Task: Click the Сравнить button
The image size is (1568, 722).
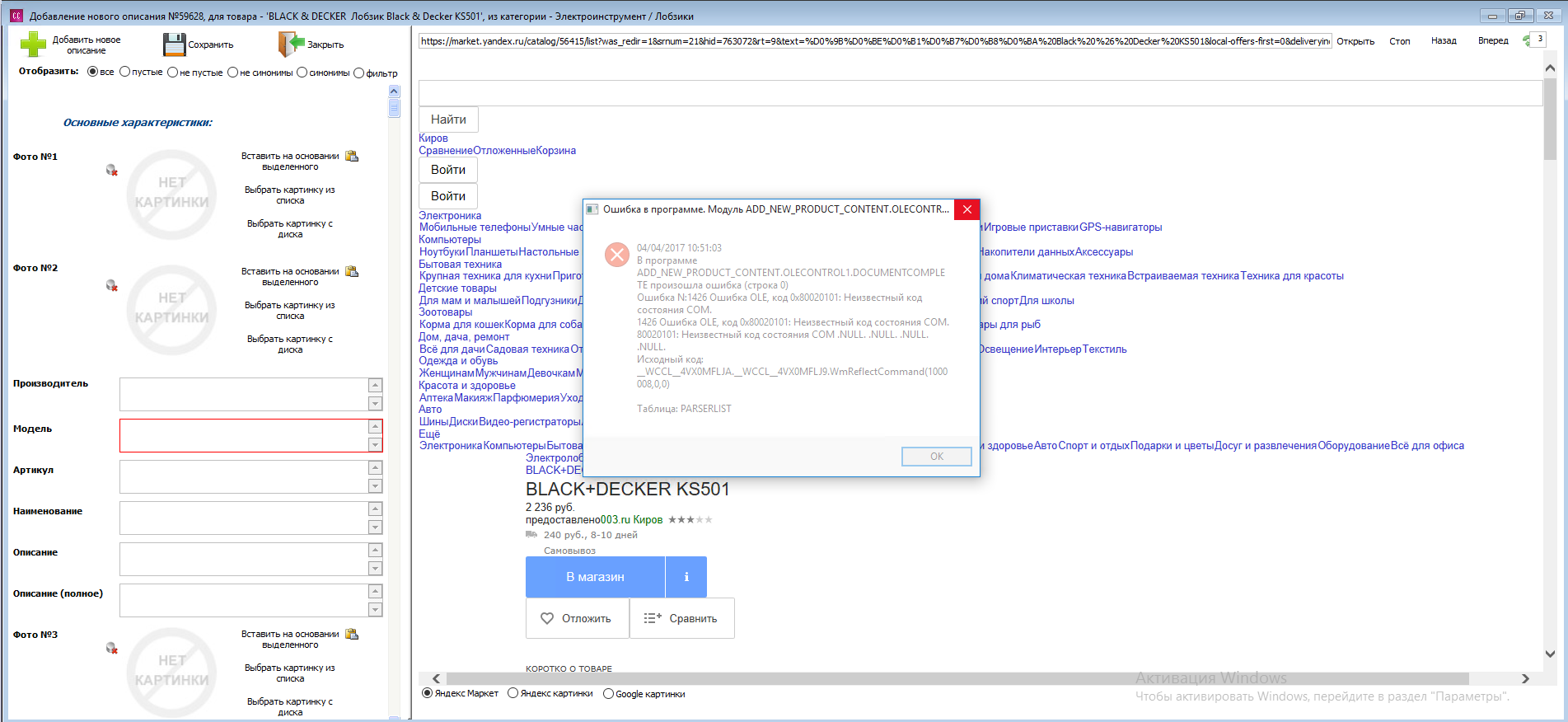Action: point(682,618)
